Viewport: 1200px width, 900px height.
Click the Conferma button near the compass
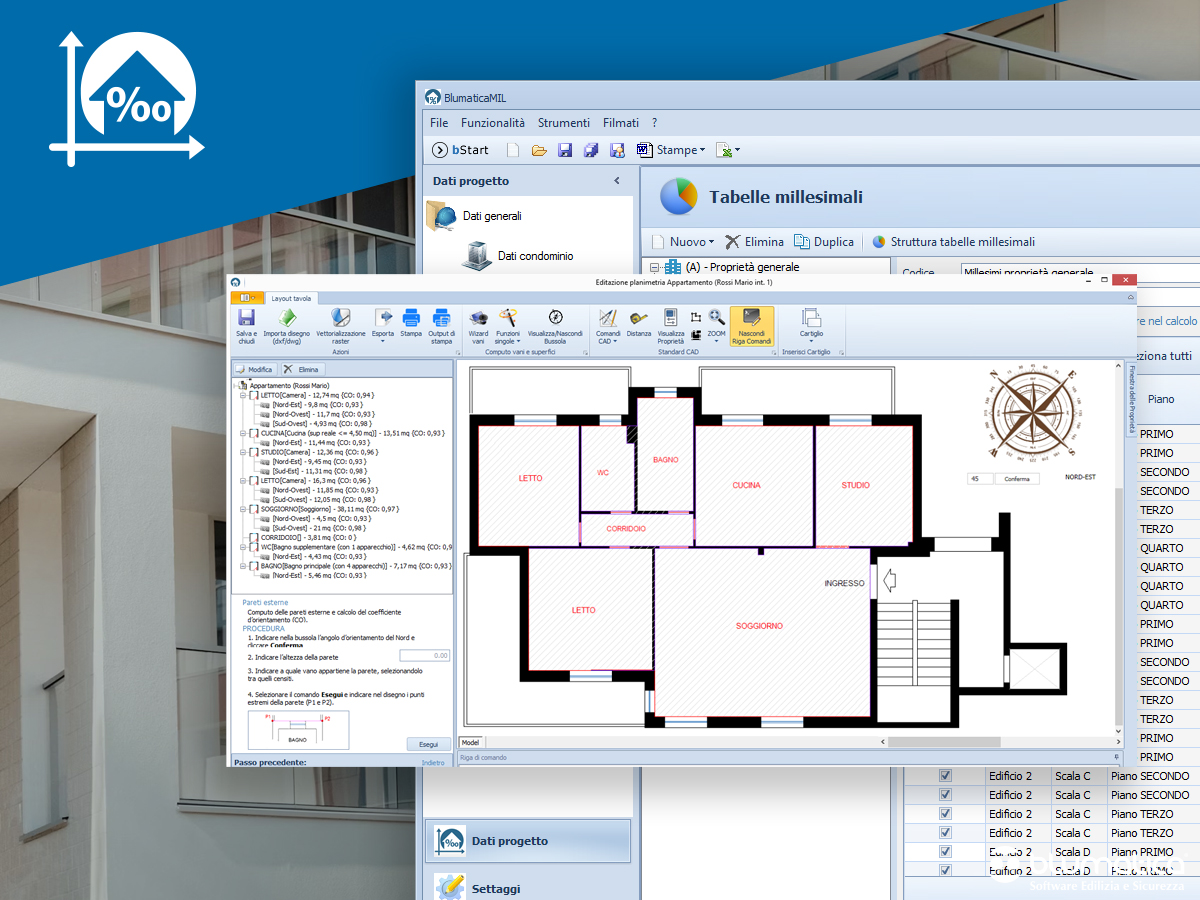coord(1016,479)
